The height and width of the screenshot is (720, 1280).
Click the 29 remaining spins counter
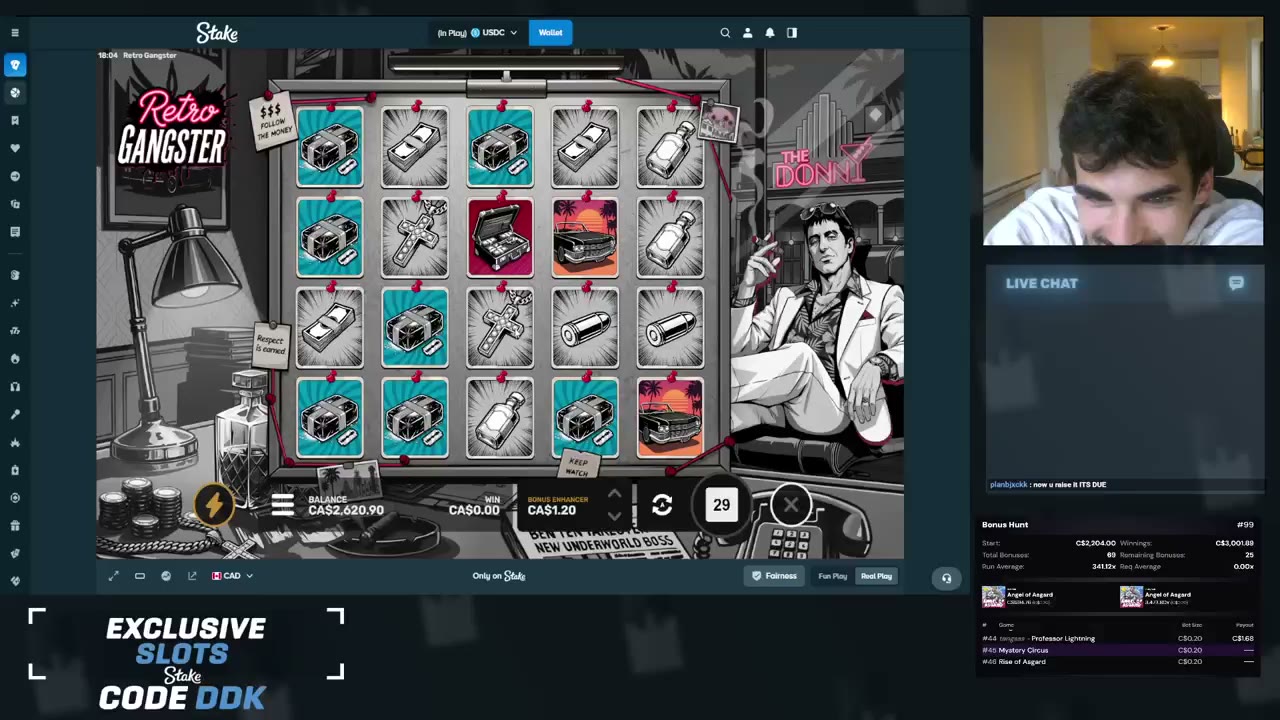coord(722,505)
